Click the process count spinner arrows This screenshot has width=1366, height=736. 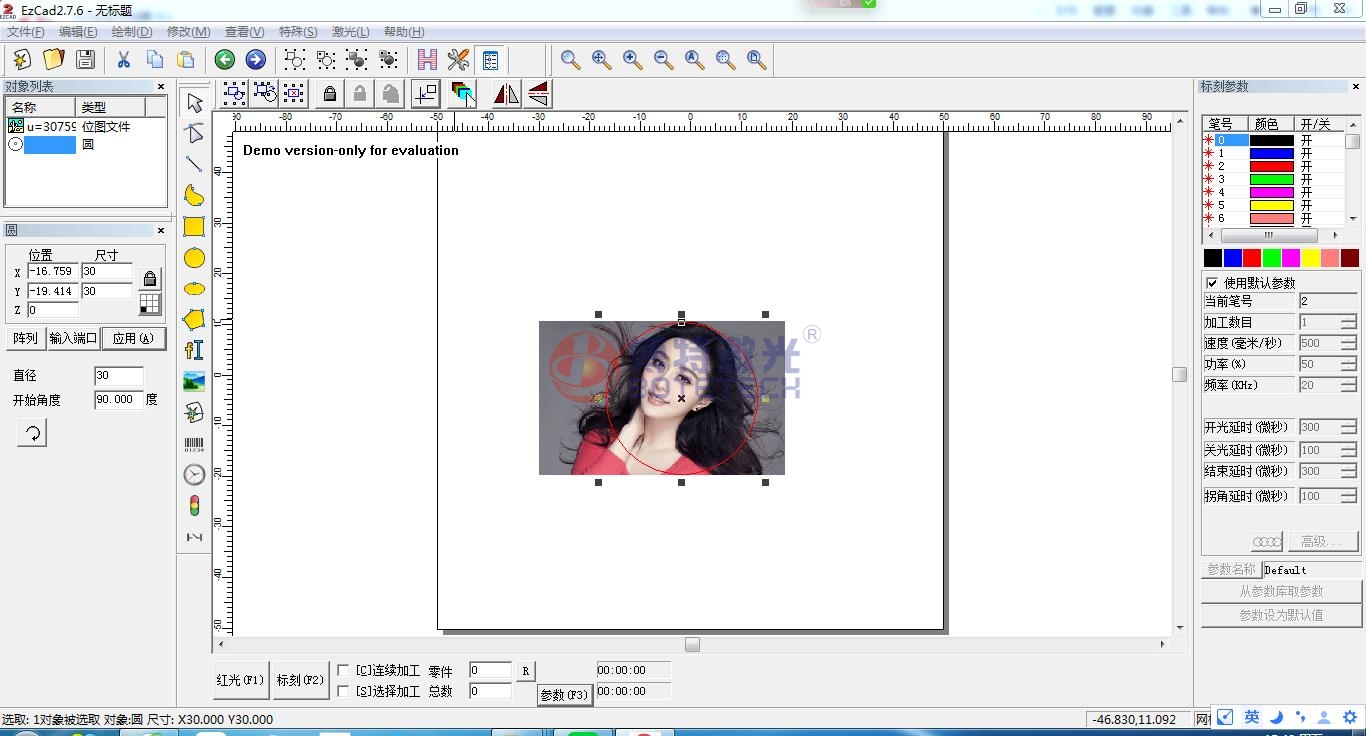click(1348, 322)
